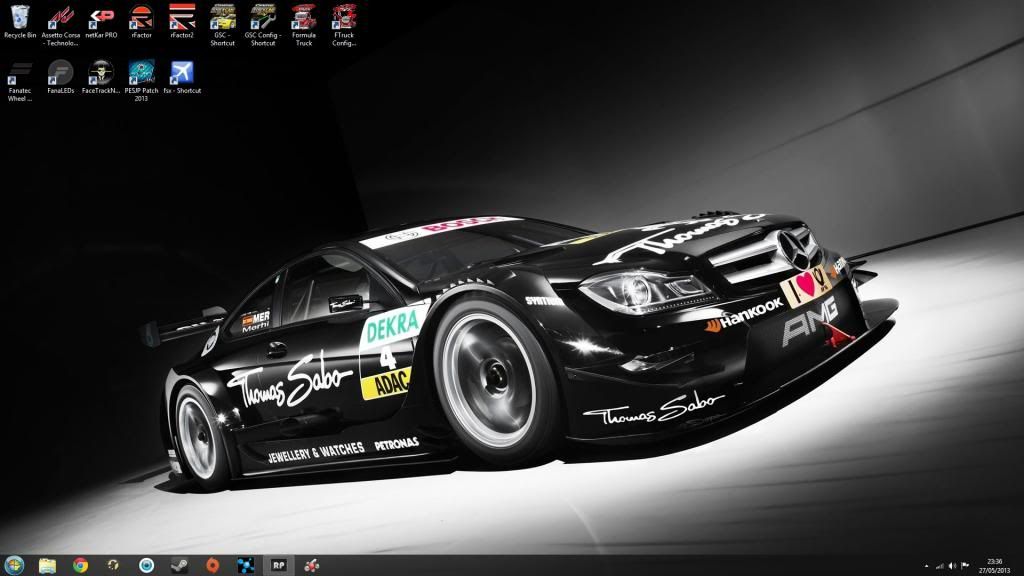Select the rFactor desktop shortcut
Image resolution: width=1024 pixels, height=576 pixels.
click(x=141, y=22)
